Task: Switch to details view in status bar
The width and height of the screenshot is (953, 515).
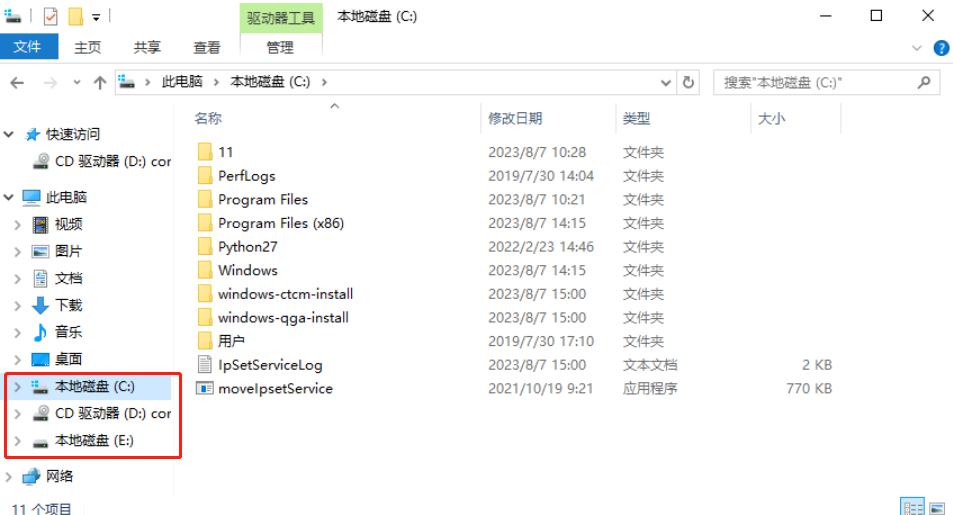Action: pyautogui.click(x=912, y=507)
